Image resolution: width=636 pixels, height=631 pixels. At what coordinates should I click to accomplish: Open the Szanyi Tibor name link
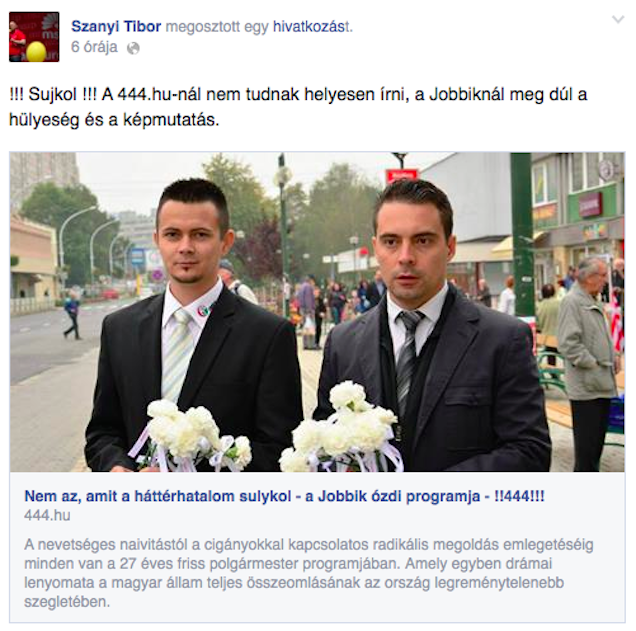click(x=116, y=27)
